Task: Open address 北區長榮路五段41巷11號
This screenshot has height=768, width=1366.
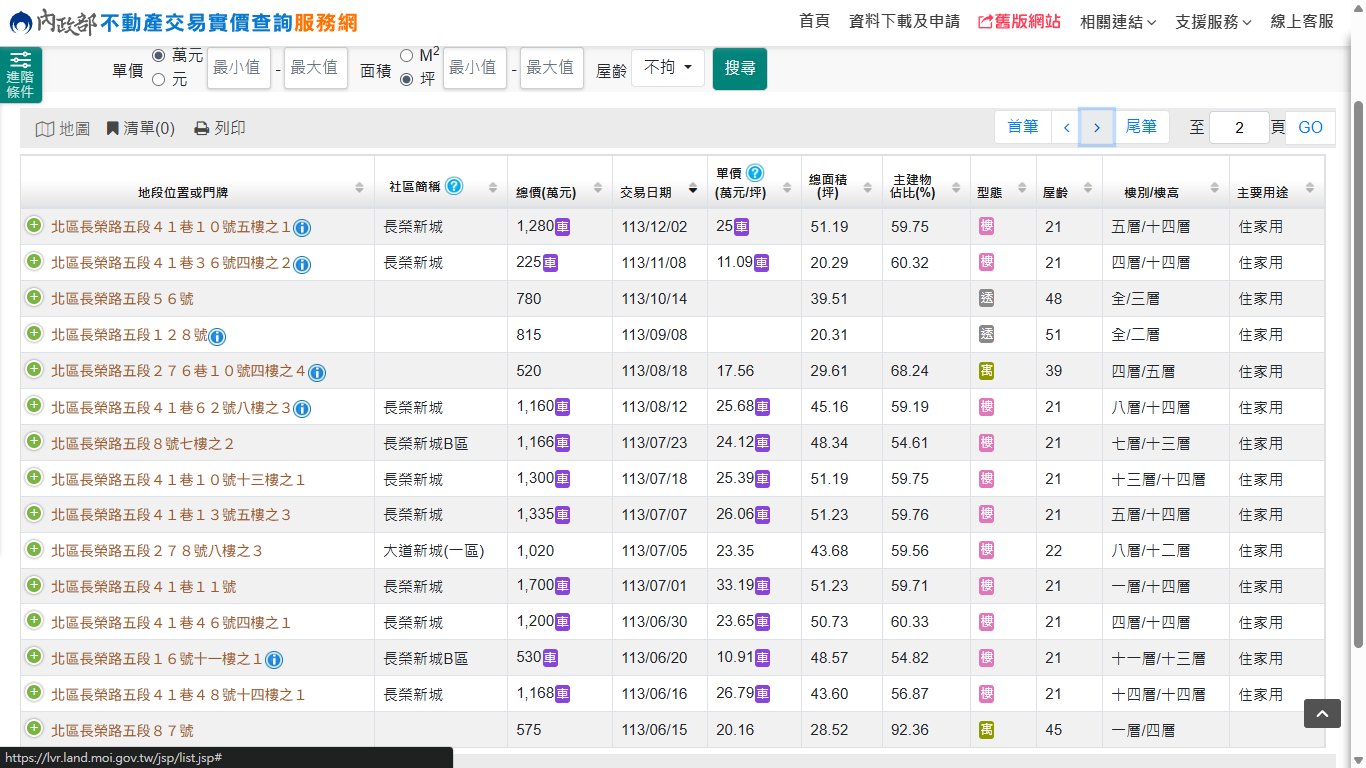Action: pyautogui.click(x=144, y=587)
